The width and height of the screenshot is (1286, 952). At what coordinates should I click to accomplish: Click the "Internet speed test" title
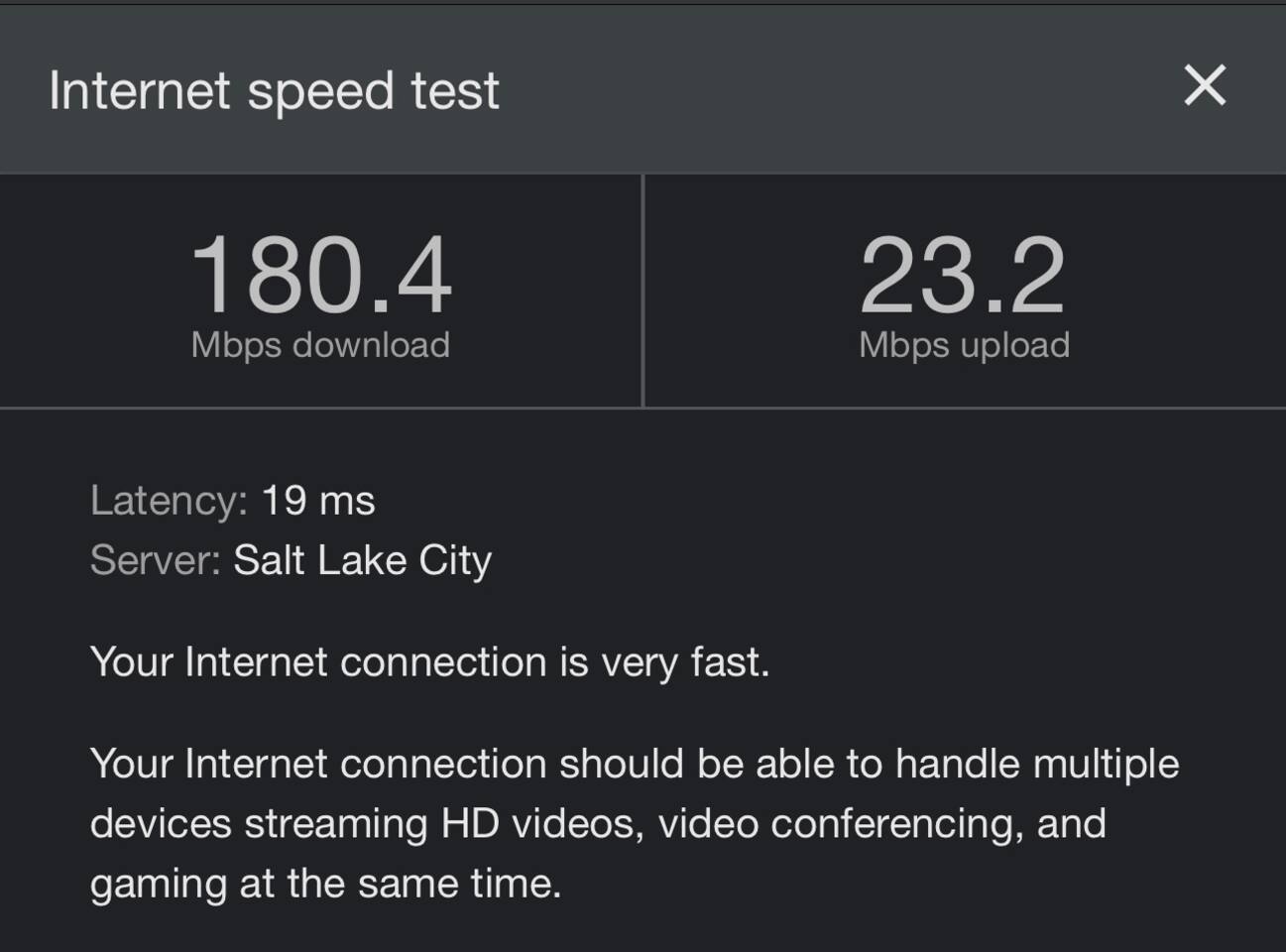tap(274, 91)
